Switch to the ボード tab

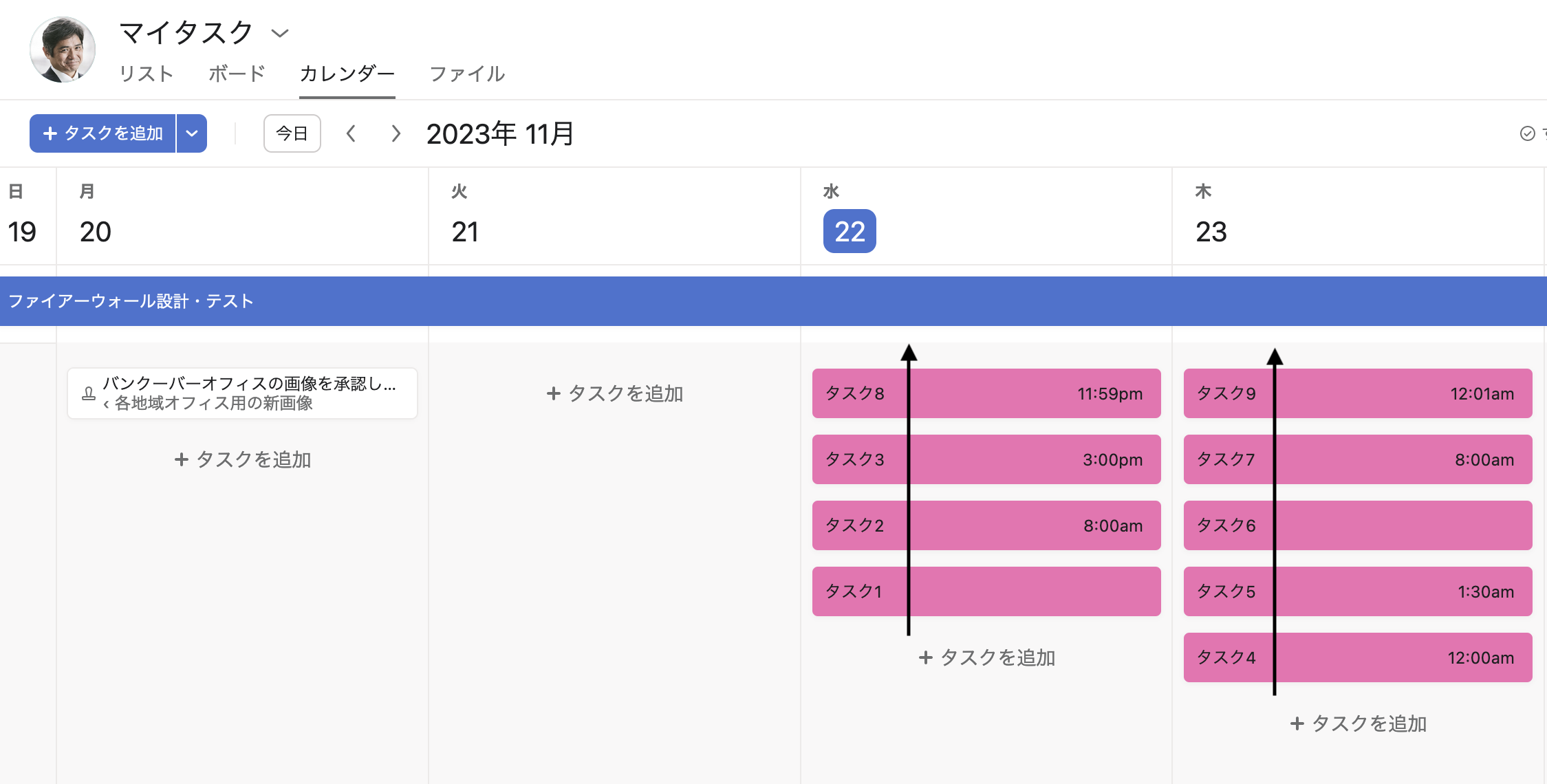tap(237, 74)
